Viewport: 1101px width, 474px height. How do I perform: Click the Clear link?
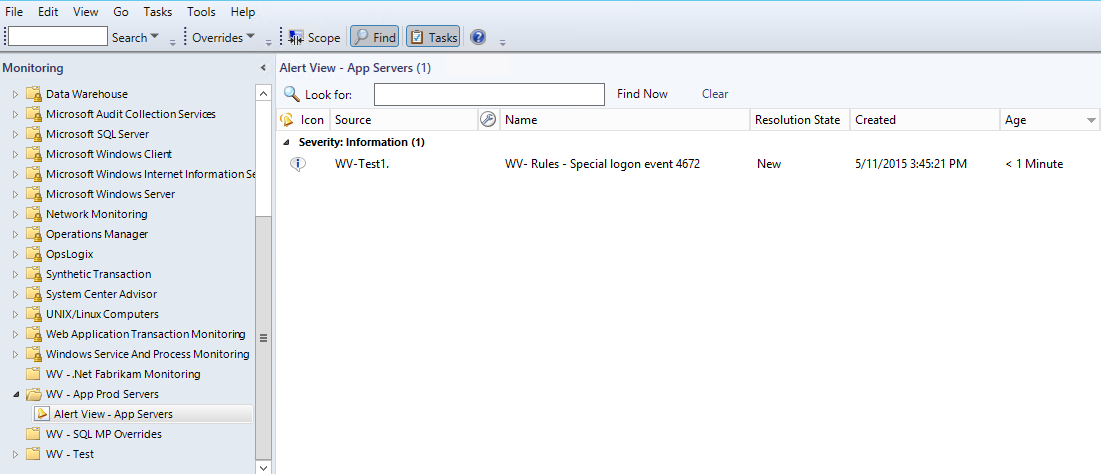click(715, 94)
